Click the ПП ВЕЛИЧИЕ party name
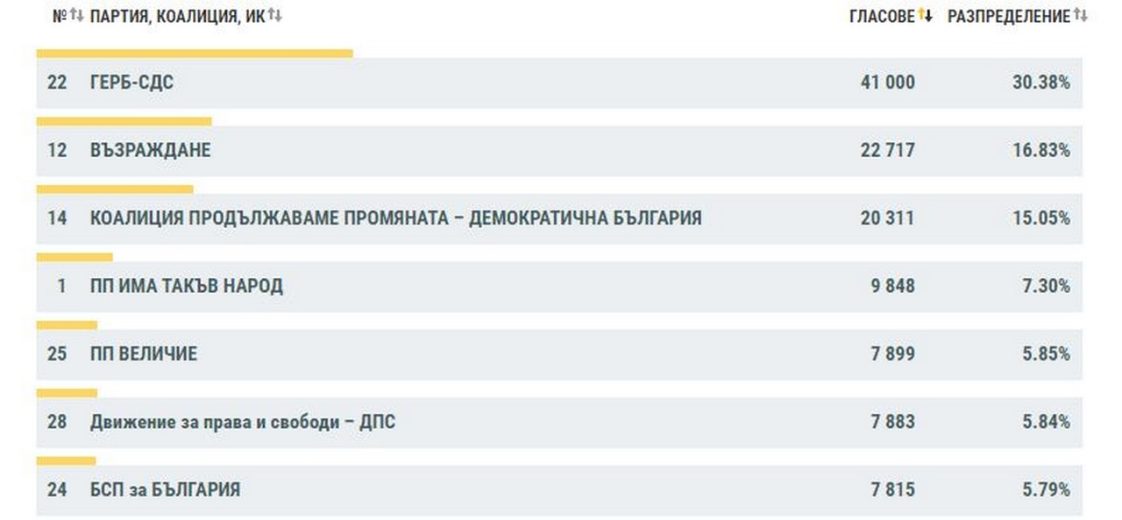The height and width of the screenshot is (520, 1122). click(143, 354)
